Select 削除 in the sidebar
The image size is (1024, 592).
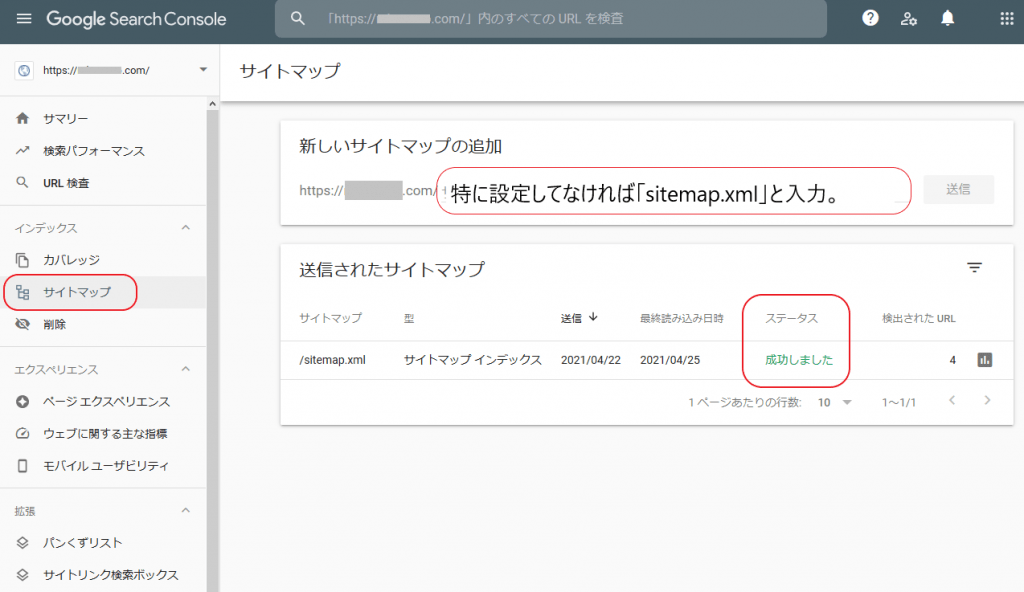click(x=54, y=325)
